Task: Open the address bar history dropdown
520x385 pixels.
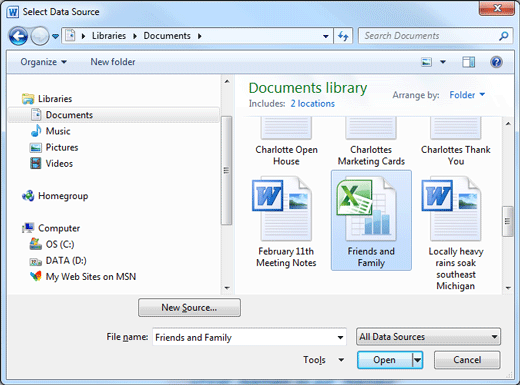Action: point(326,36)
